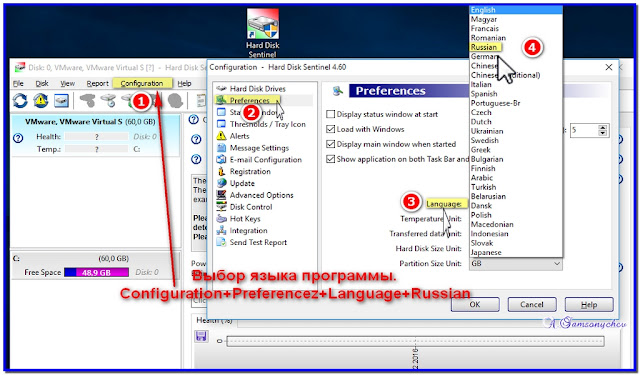Enable Display status window at start
This screenshot has width=640, height=375.
click(331, 114)
